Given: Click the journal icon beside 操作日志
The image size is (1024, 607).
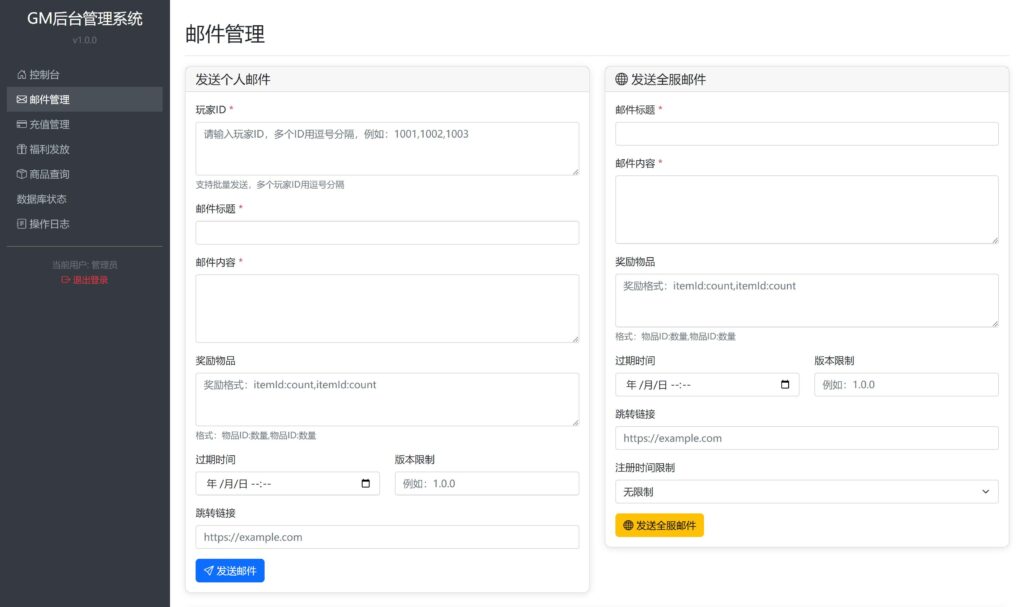Looking at the screenshot, I should pyautogui.click(x=22, y=224).
